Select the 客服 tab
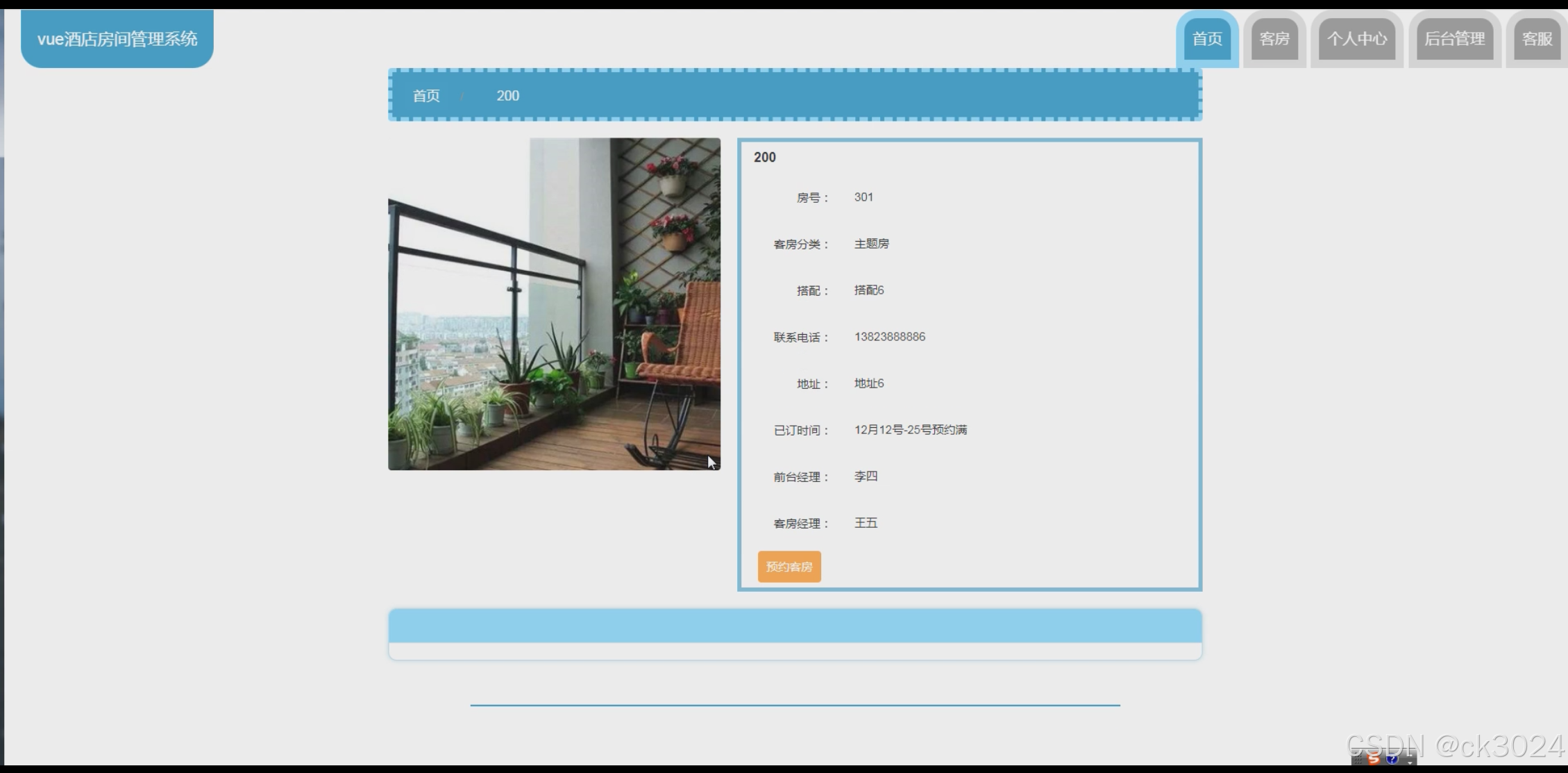 [1537, 39]
